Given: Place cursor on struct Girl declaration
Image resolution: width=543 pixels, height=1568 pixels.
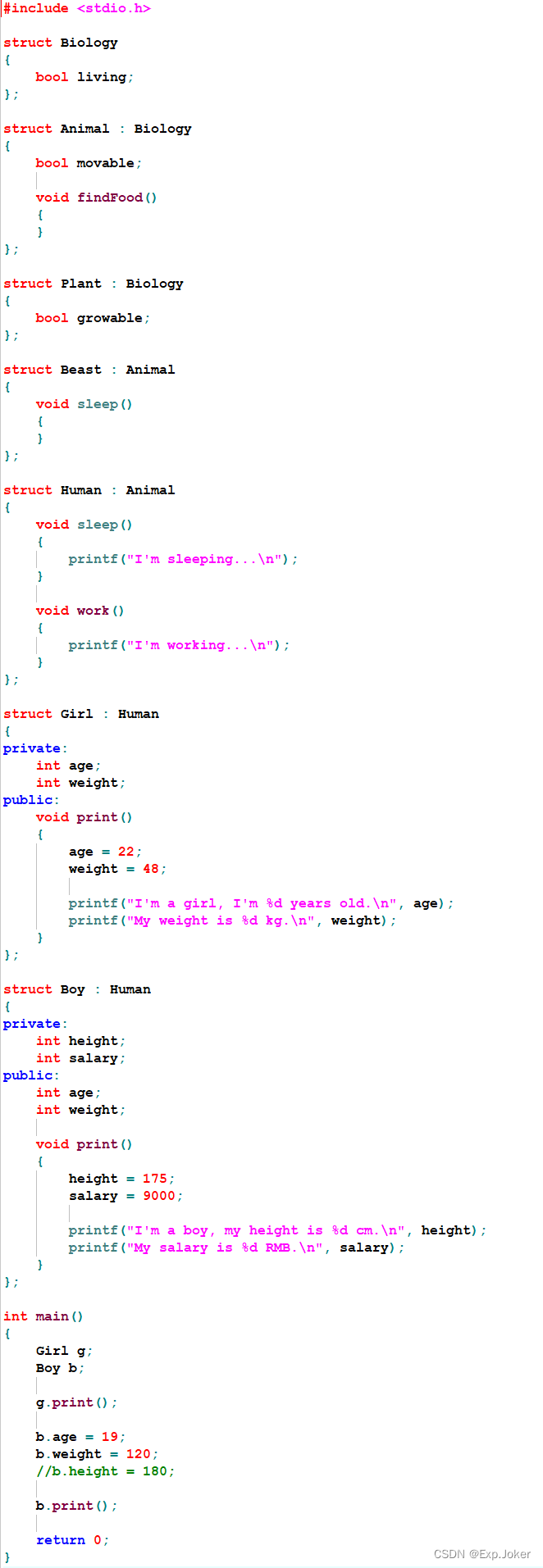Looking at the screenshot, I should (81, 714).
